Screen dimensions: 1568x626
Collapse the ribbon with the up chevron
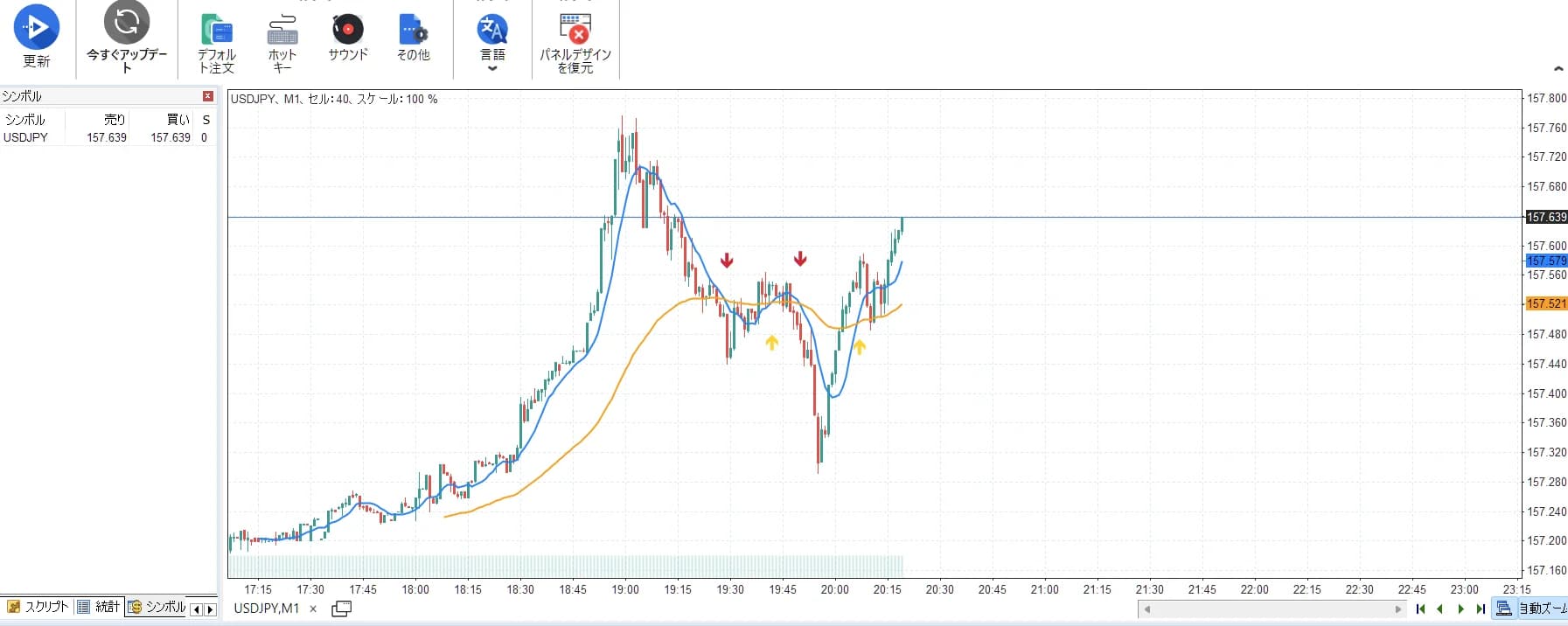point(1558,68)
